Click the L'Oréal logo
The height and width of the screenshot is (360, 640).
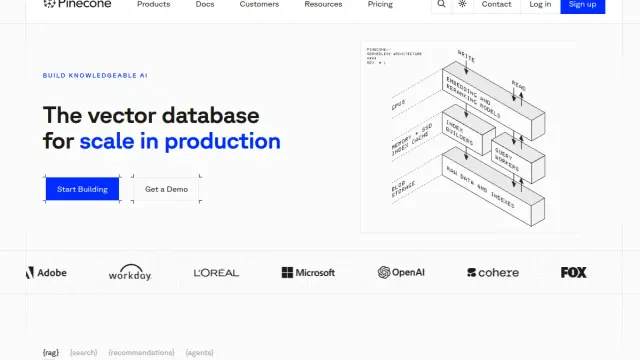(216, 273)
